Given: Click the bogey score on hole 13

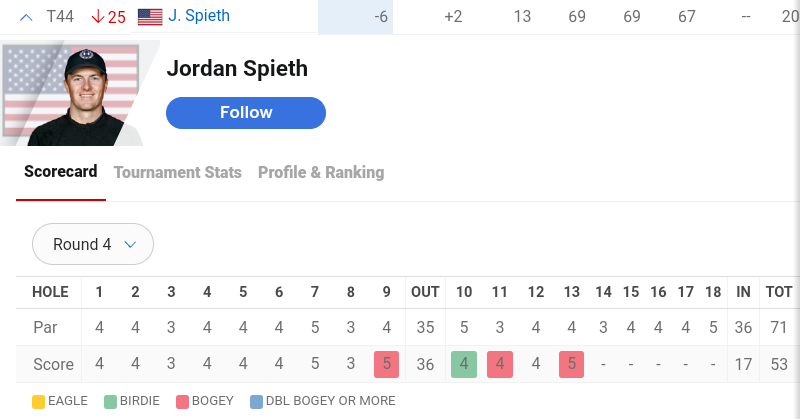Looking at the screenshot, I should pos(572,364).
